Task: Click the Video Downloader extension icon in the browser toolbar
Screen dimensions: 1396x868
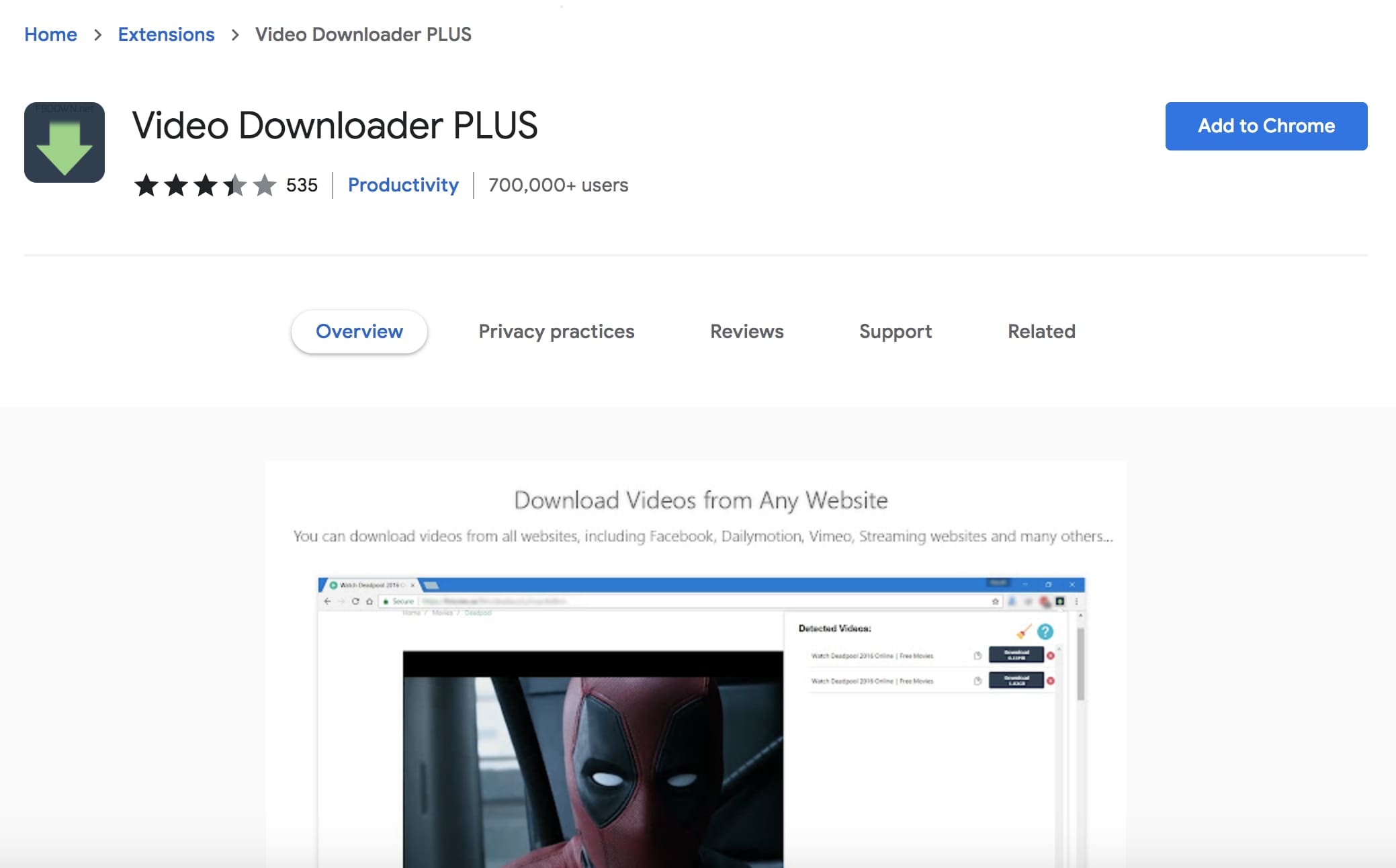Action: pyautogui.click(x=1059, y=601)
